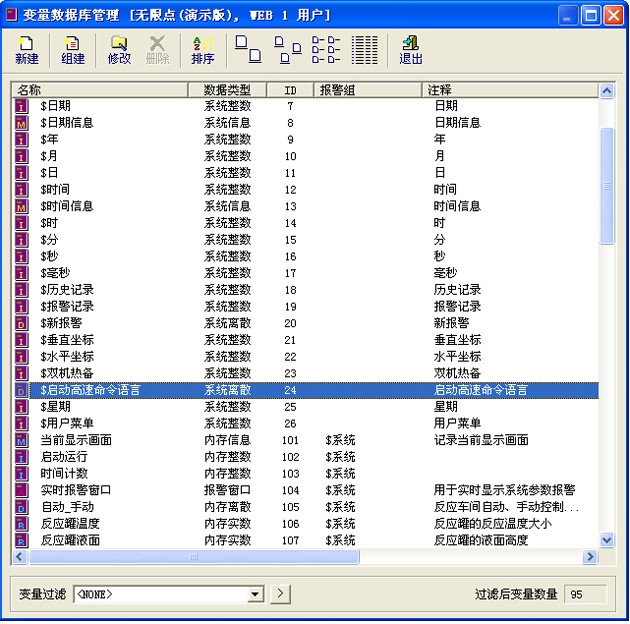
Task: Click the horizontal scrollbar thumb
Action: tap(194, 556)
